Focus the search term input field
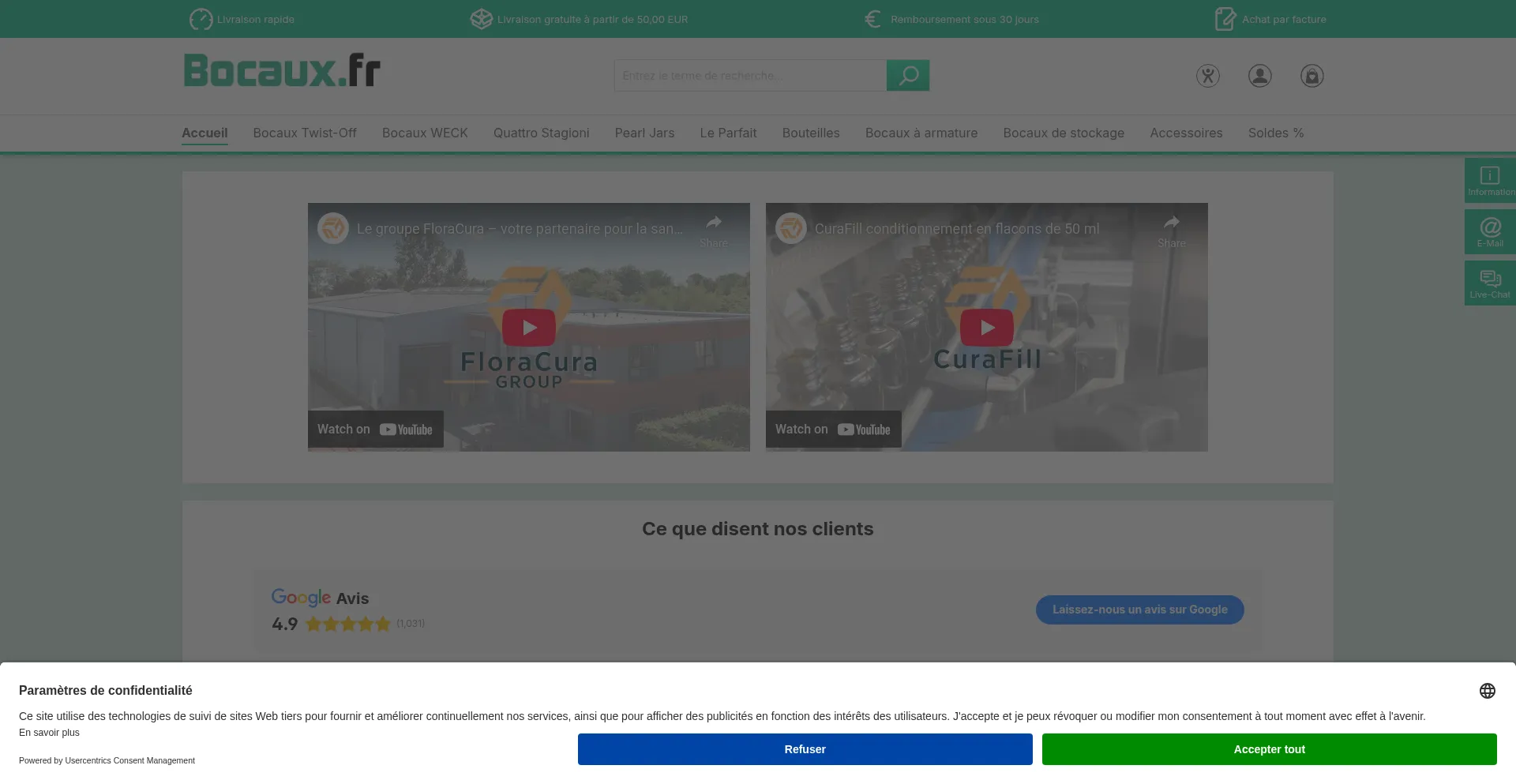This screenshot has width=1516, height=784. [750, 76]
